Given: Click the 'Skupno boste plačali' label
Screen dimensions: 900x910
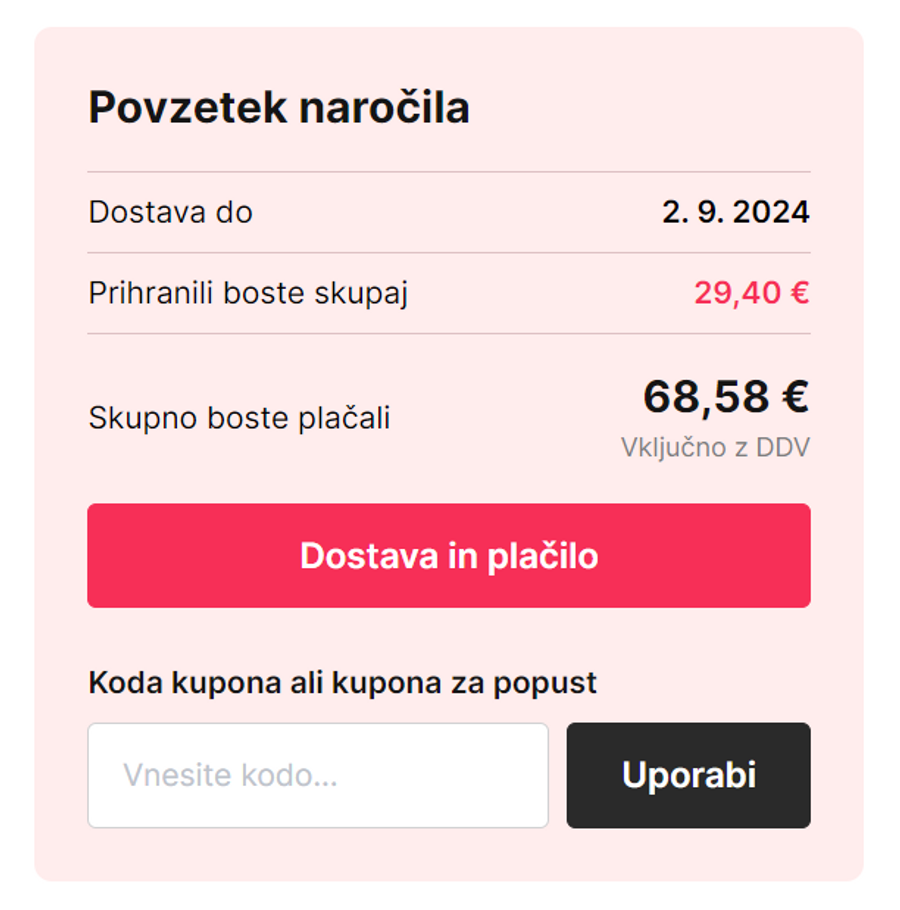Looking at the screenshot, I should point(240,418).
